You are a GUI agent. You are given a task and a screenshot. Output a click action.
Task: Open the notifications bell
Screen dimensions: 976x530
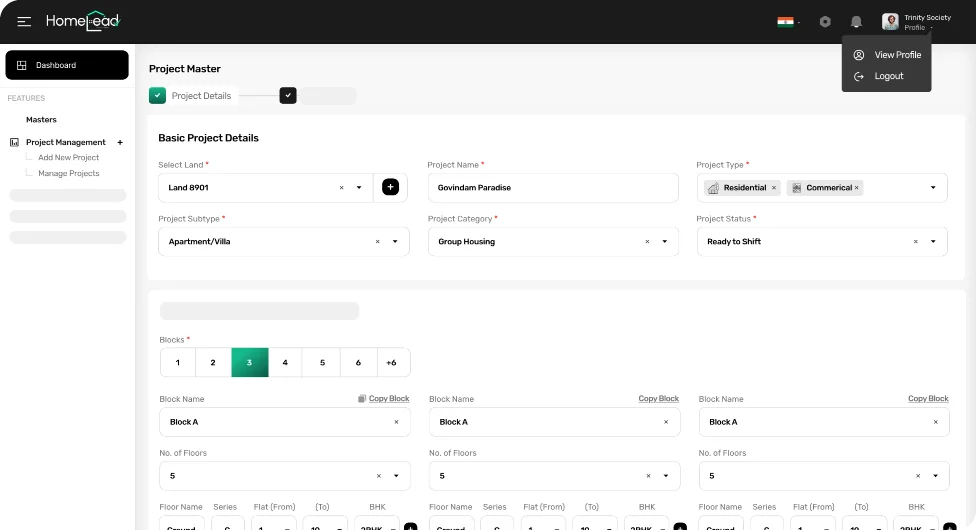[x=856, y=21]
